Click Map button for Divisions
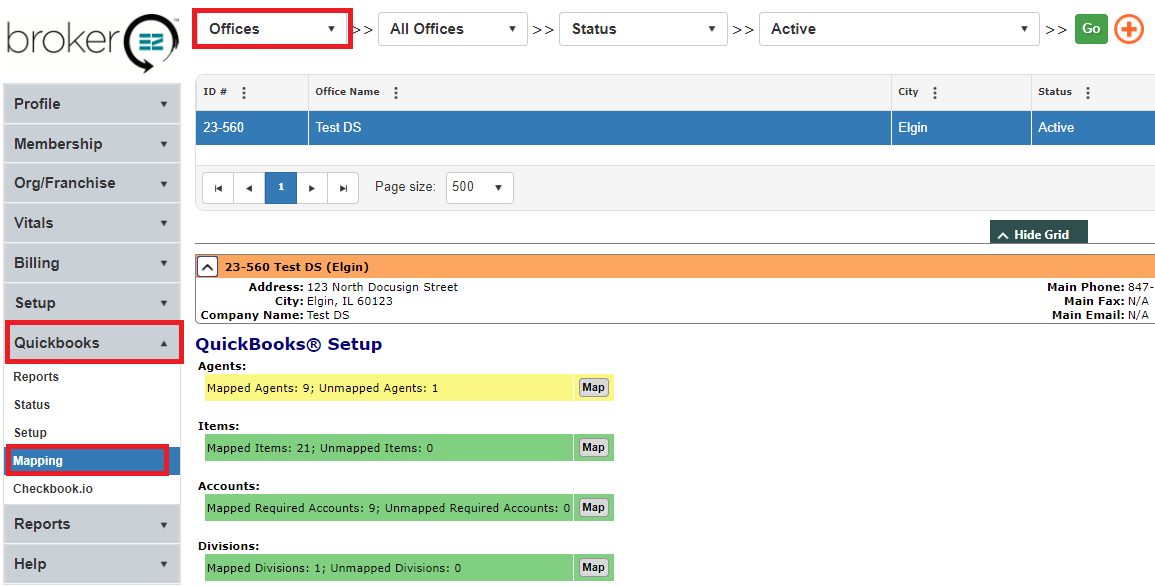This screenshot has width=1155, height=586. [593, 567]
